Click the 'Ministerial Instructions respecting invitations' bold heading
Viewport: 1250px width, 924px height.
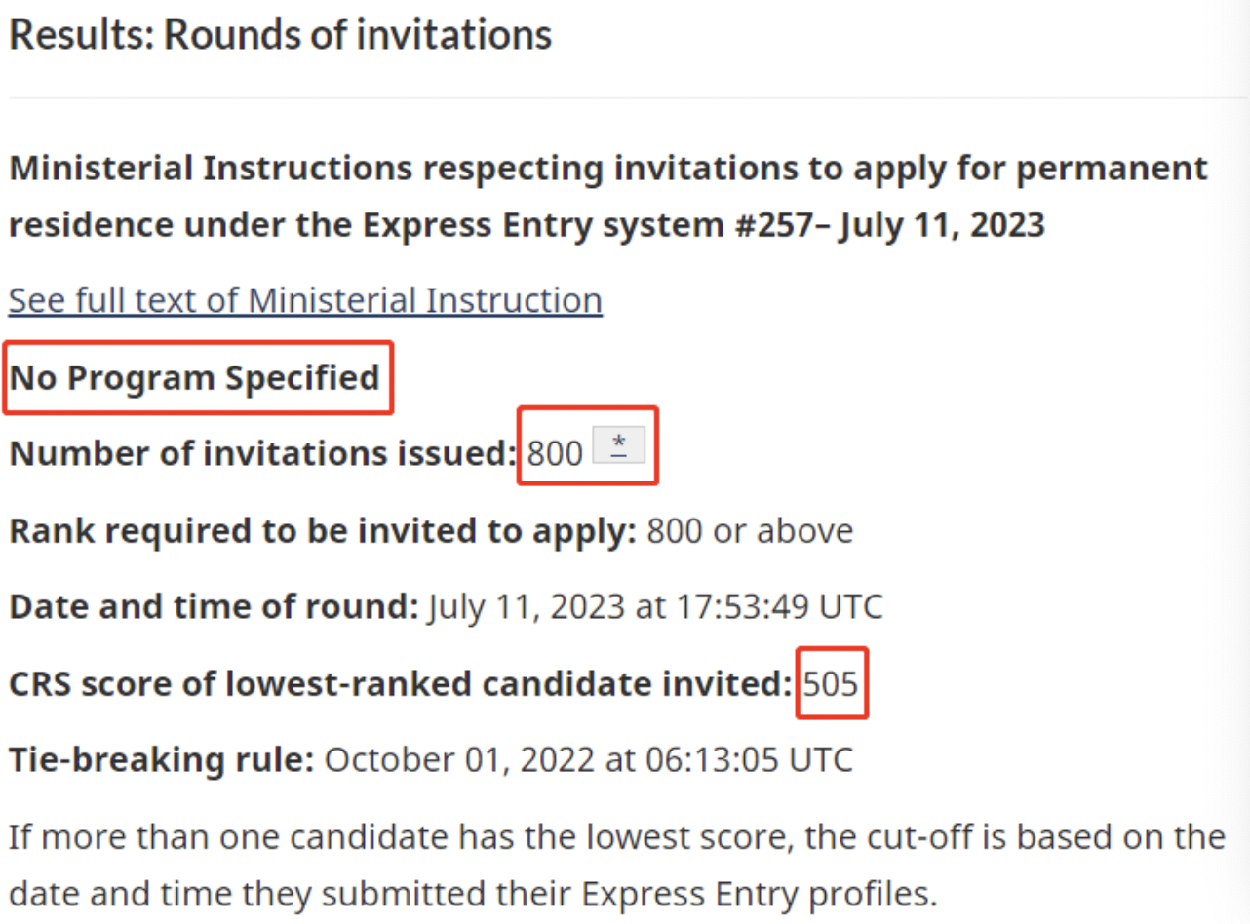point(608,196)
